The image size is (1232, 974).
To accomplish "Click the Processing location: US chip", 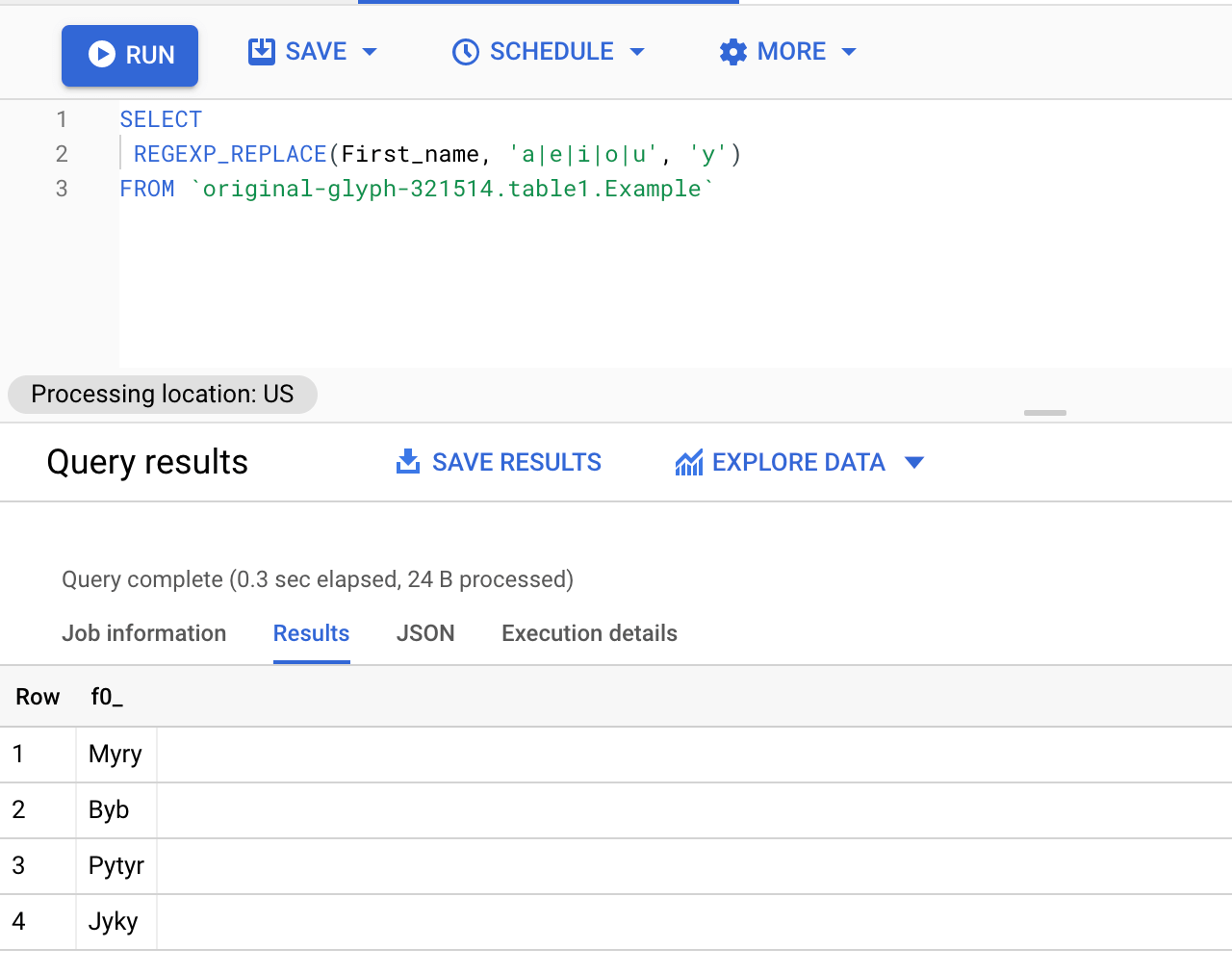I will pos(162,394).
